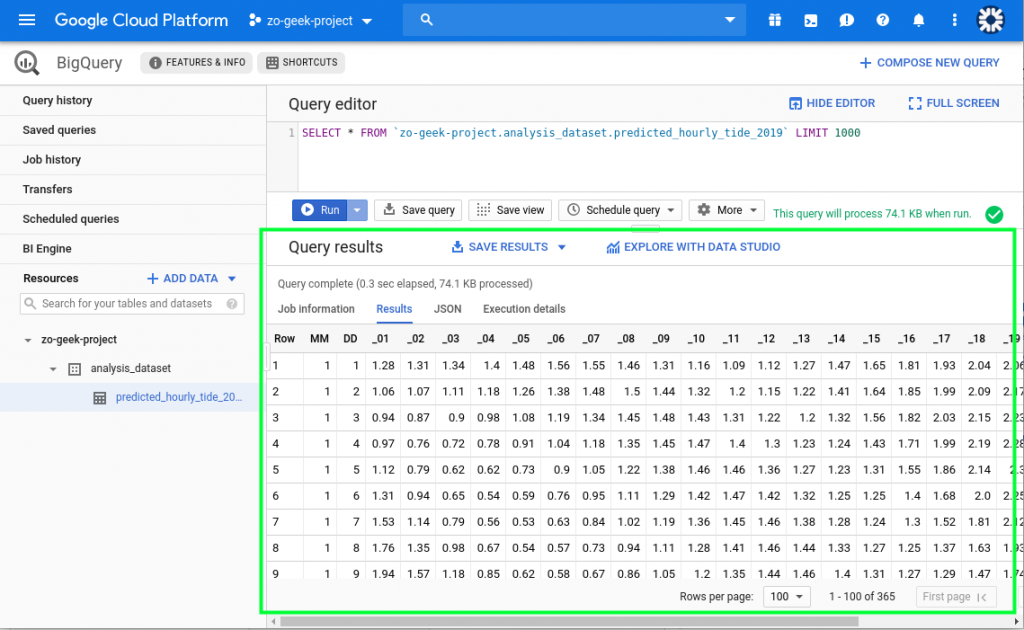Image resolution: width=1024 pixels, height=630 pixels.
Task: Click the Add Data button
Action: tap(184, 279)
